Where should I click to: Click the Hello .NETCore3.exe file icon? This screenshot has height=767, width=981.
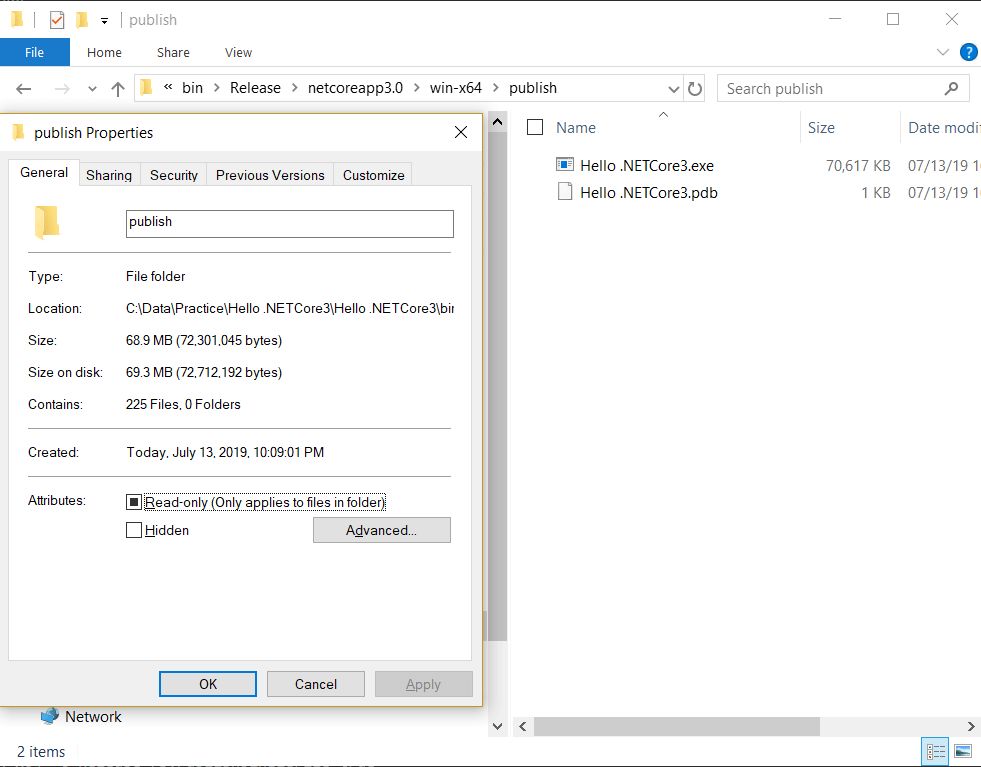566,165
